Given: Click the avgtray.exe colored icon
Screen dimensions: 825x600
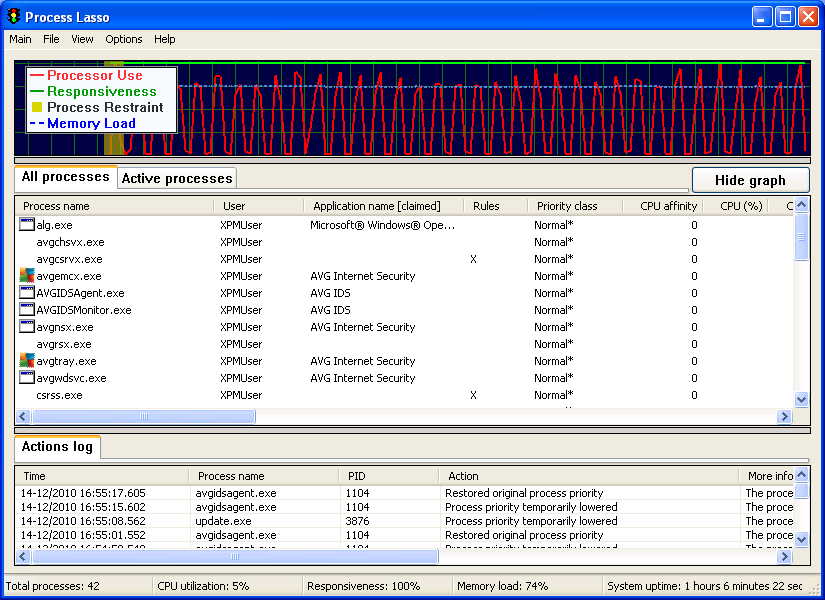Looking at the screenshot, I should [x=27, y=361].
